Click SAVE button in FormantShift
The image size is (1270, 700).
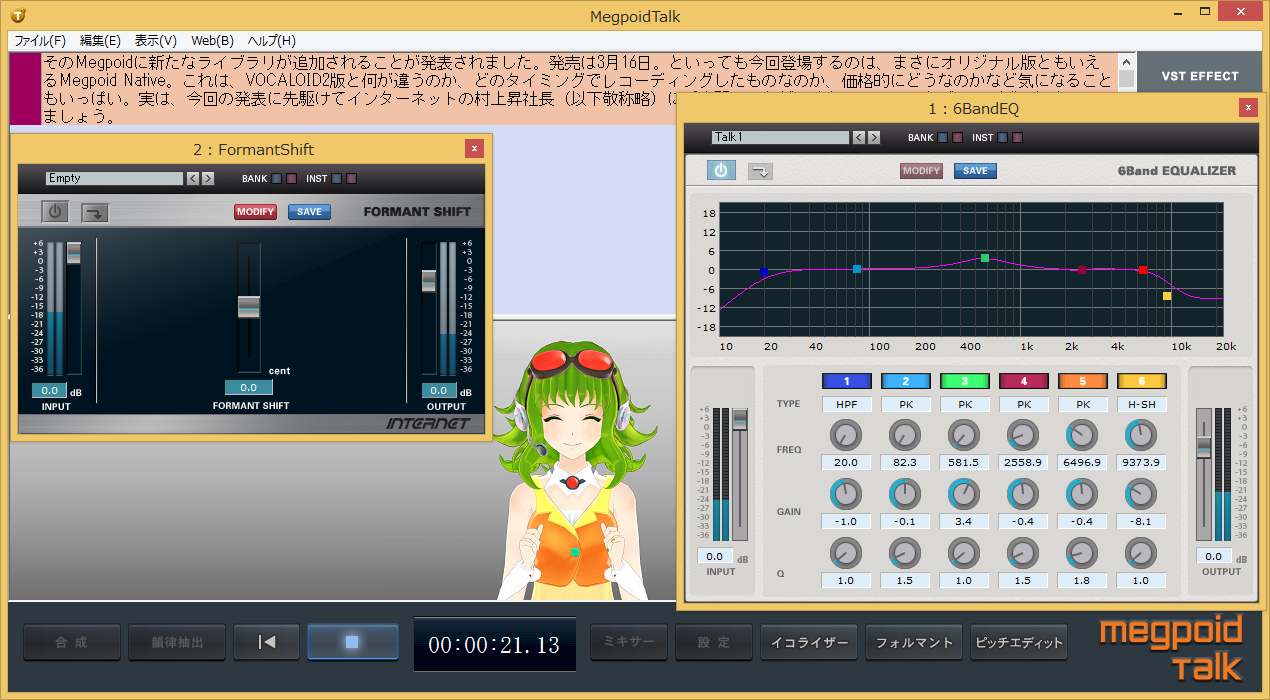309,212
